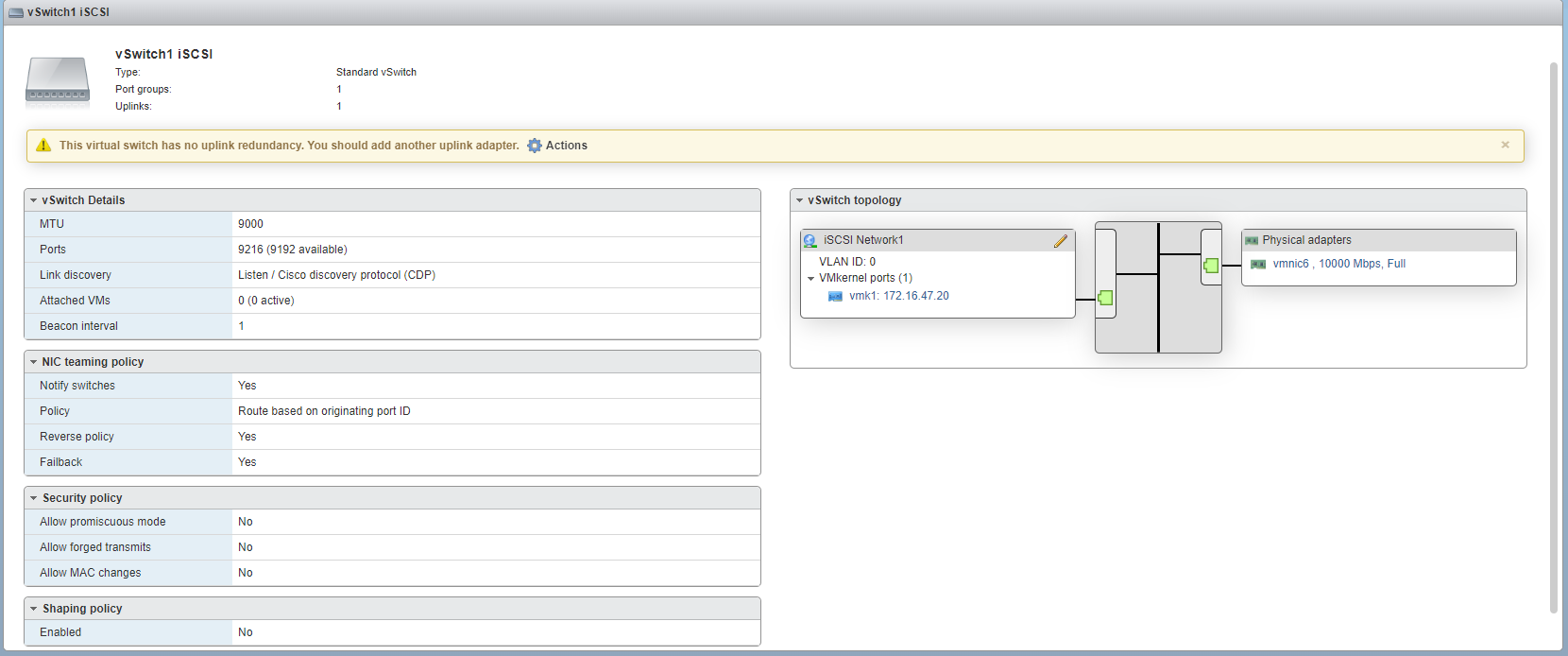Click the vertical scrollbar on the right
The width and height of the screenshot is (1568, 656).
click(x=1554, y=337)
